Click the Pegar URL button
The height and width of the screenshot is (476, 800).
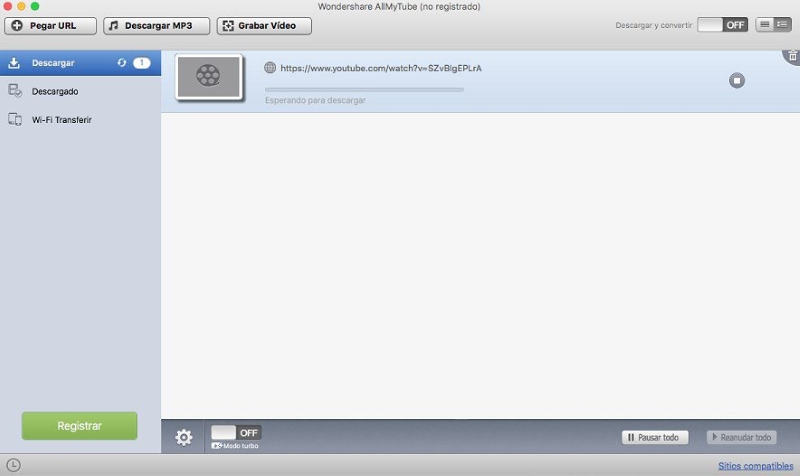click(51, 26)
